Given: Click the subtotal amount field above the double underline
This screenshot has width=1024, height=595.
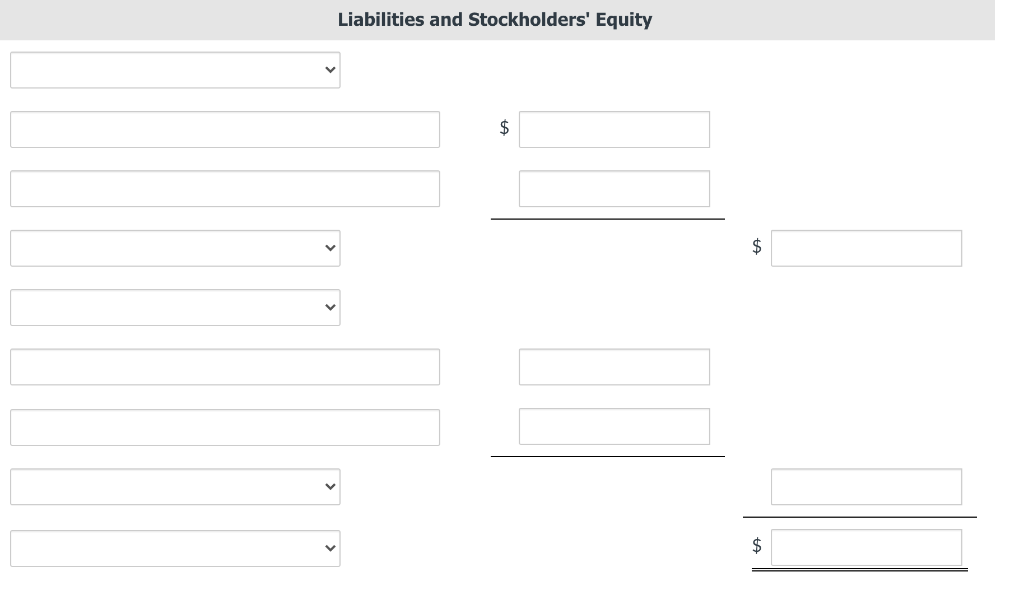Looking at the screenshot, I should tap(866, 487).
